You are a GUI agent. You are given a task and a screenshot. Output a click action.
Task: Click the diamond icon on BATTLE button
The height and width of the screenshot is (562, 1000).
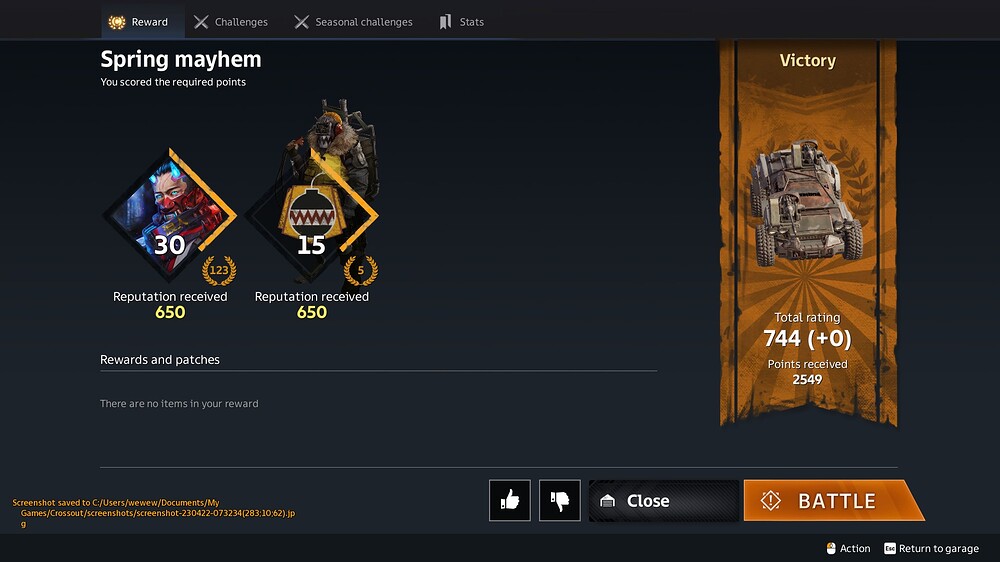tap(770, 501)
